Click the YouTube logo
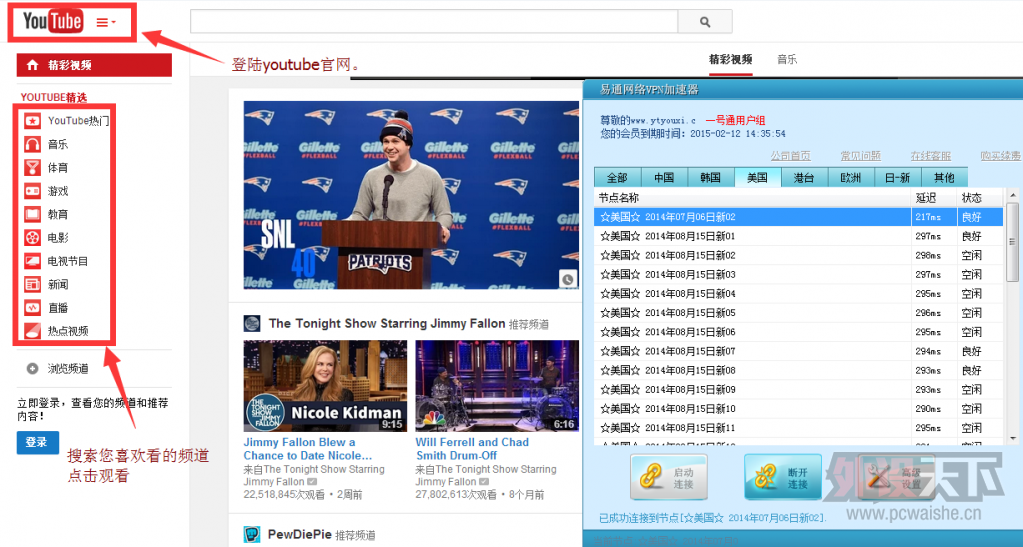The width and height of the screenshot is (1023, 547). [53, 22]
